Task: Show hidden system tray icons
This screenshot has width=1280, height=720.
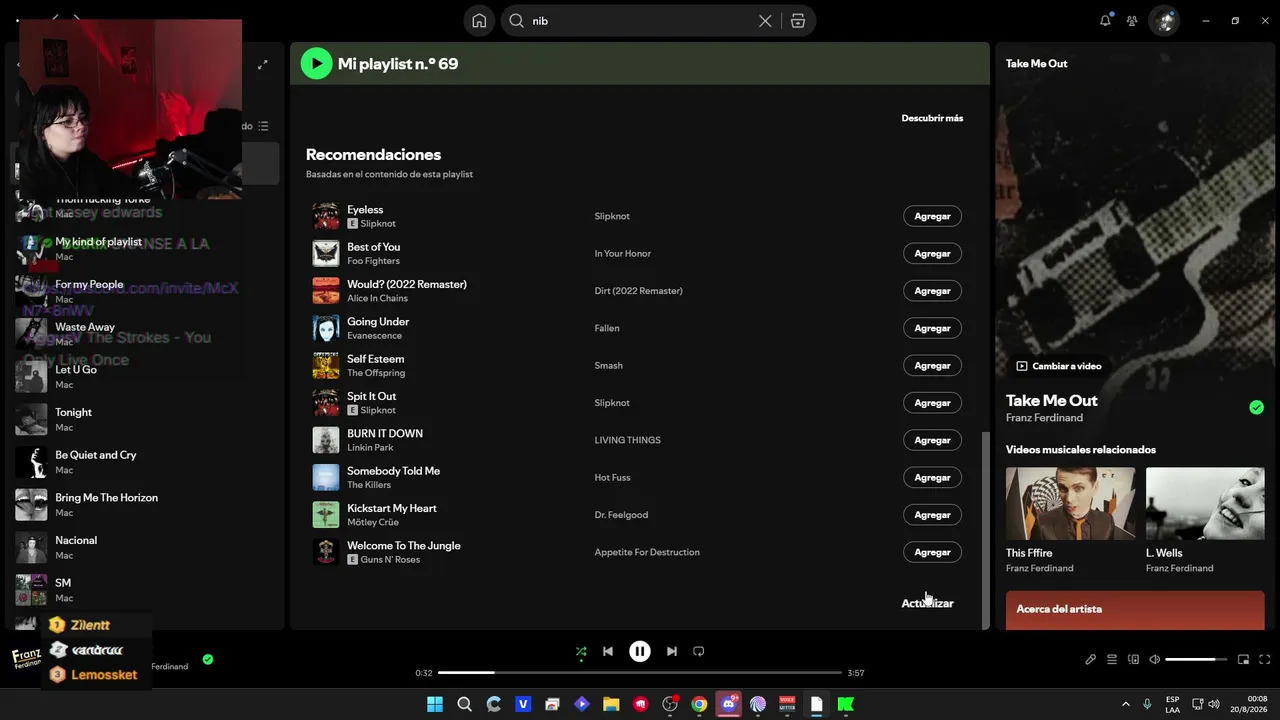Action: 1125,704
